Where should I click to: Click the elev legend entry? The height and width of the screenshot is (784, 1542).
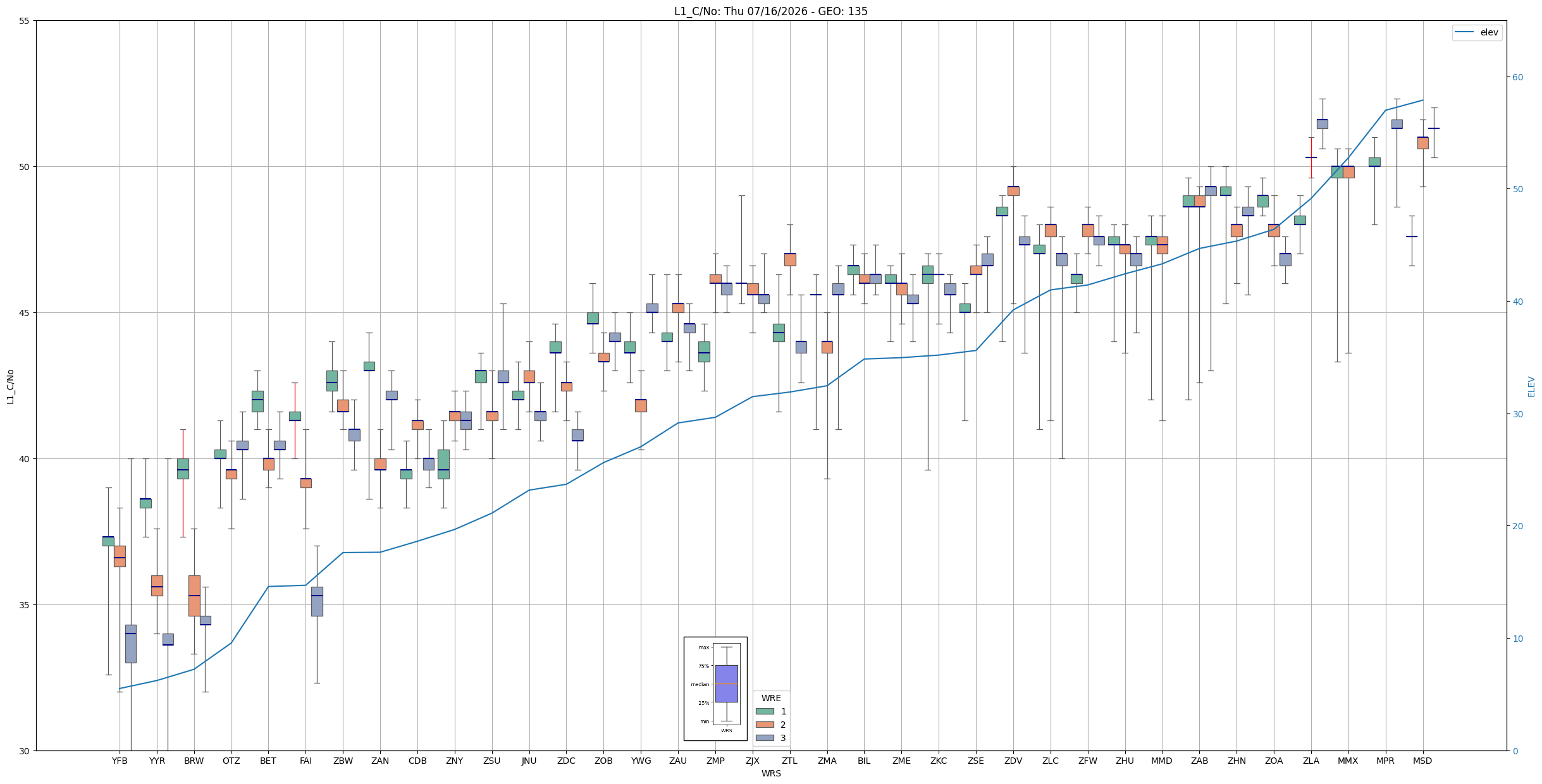1477,32
